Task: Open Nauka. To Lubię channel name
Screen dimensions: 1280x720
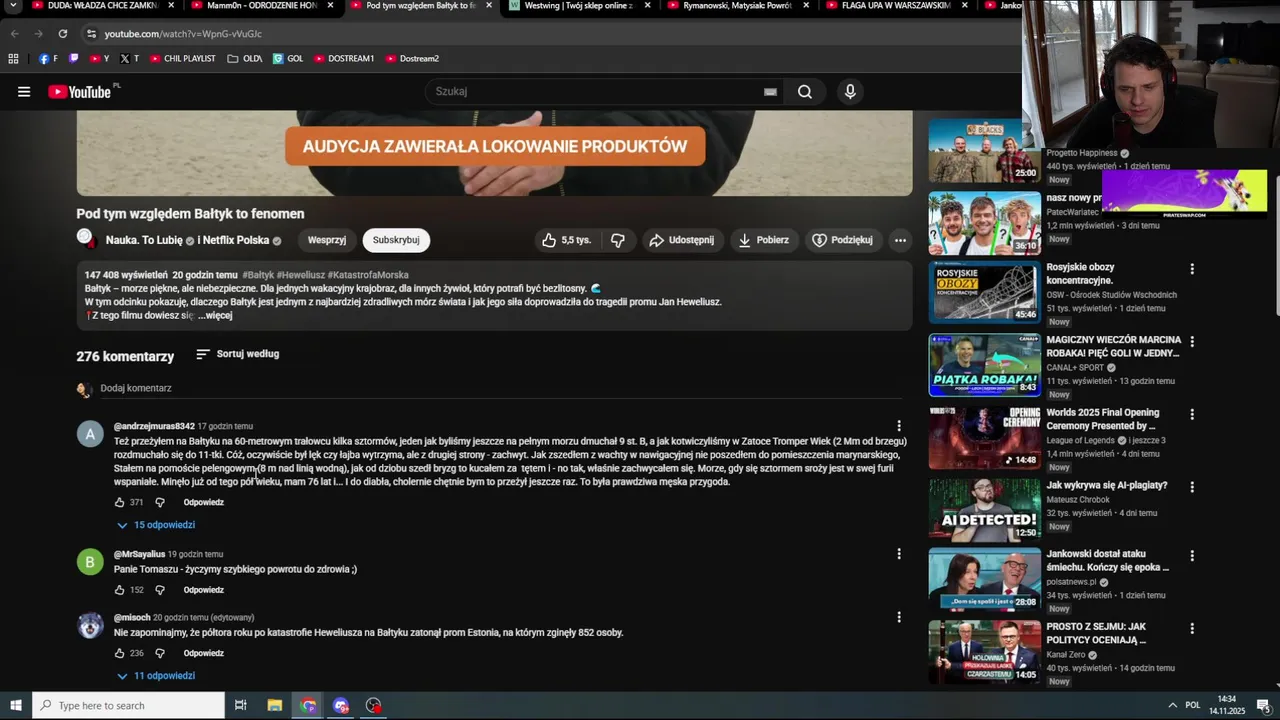Action: coord(144,240)
